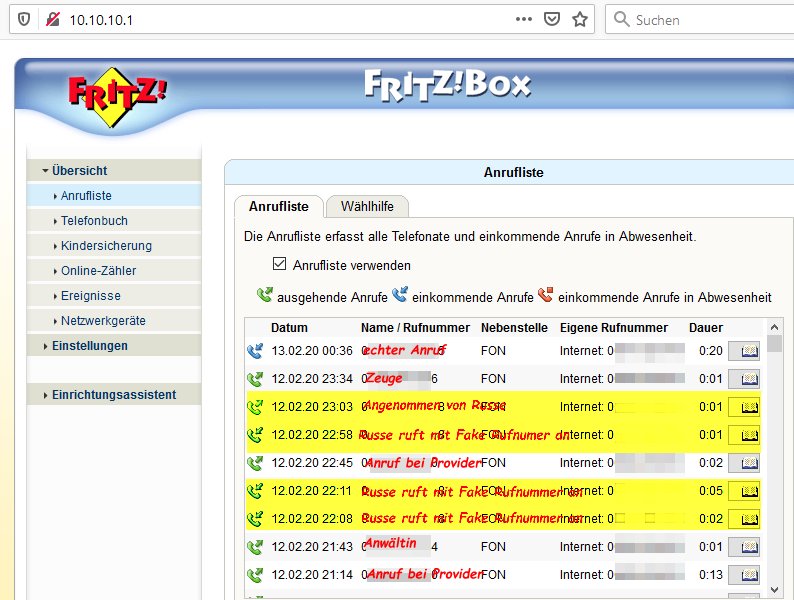The image size is (794, 600).
Task: Toggle the 'Anrufliste verwenden' checkbox
Action: pos(280,265)
